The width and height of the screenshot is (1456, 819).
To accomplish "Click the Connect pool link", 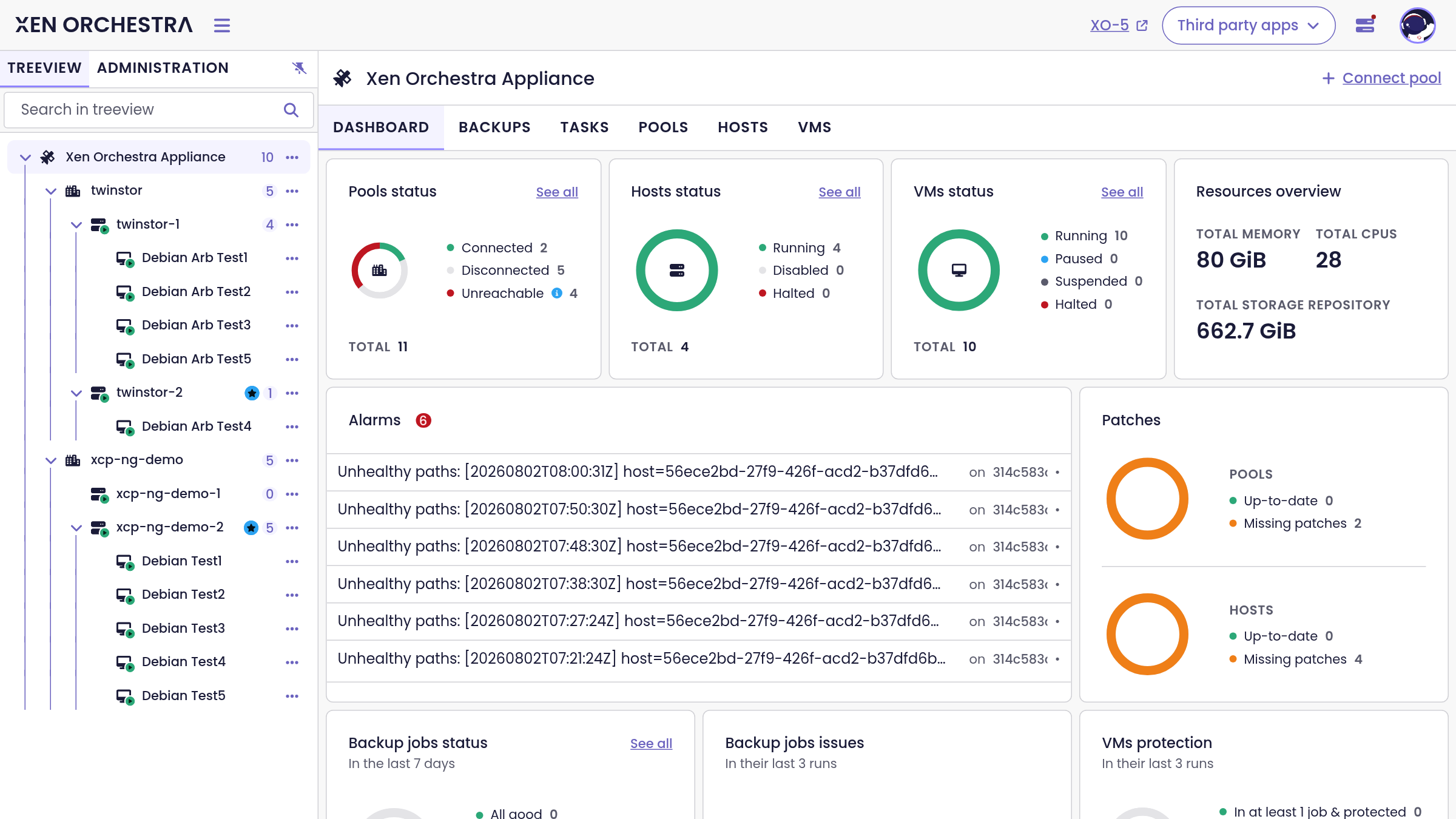I will pyautogui.click(x=1392, y=78).
